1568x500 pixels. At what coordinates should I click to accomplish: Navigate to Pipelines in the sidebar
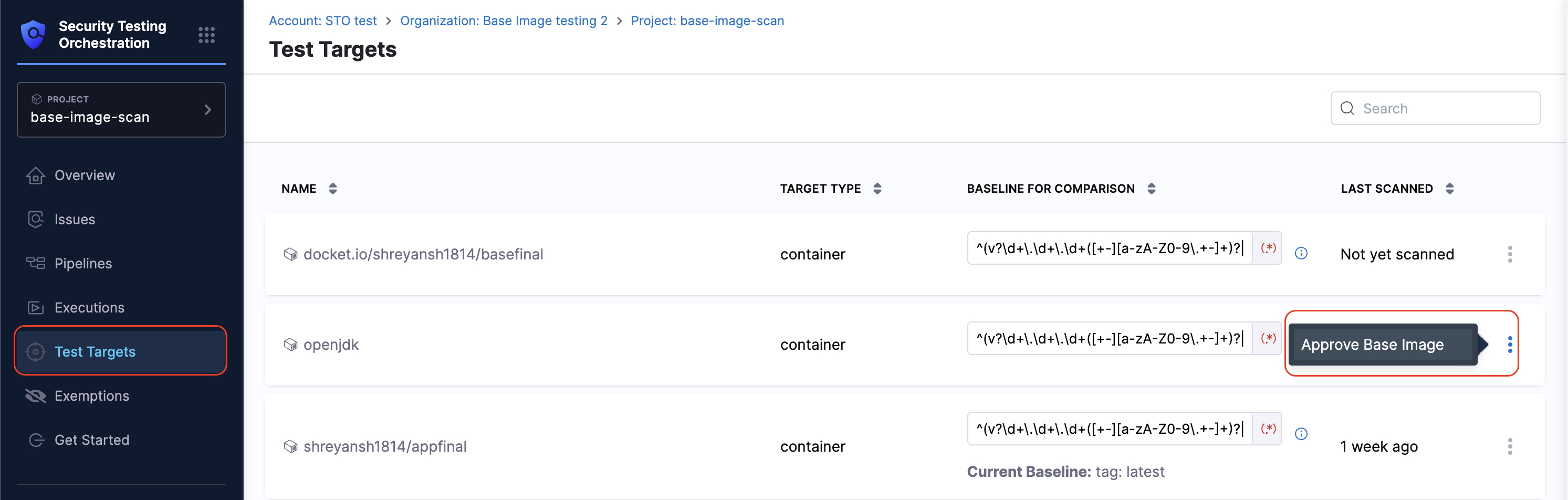(x=83, y=264)
